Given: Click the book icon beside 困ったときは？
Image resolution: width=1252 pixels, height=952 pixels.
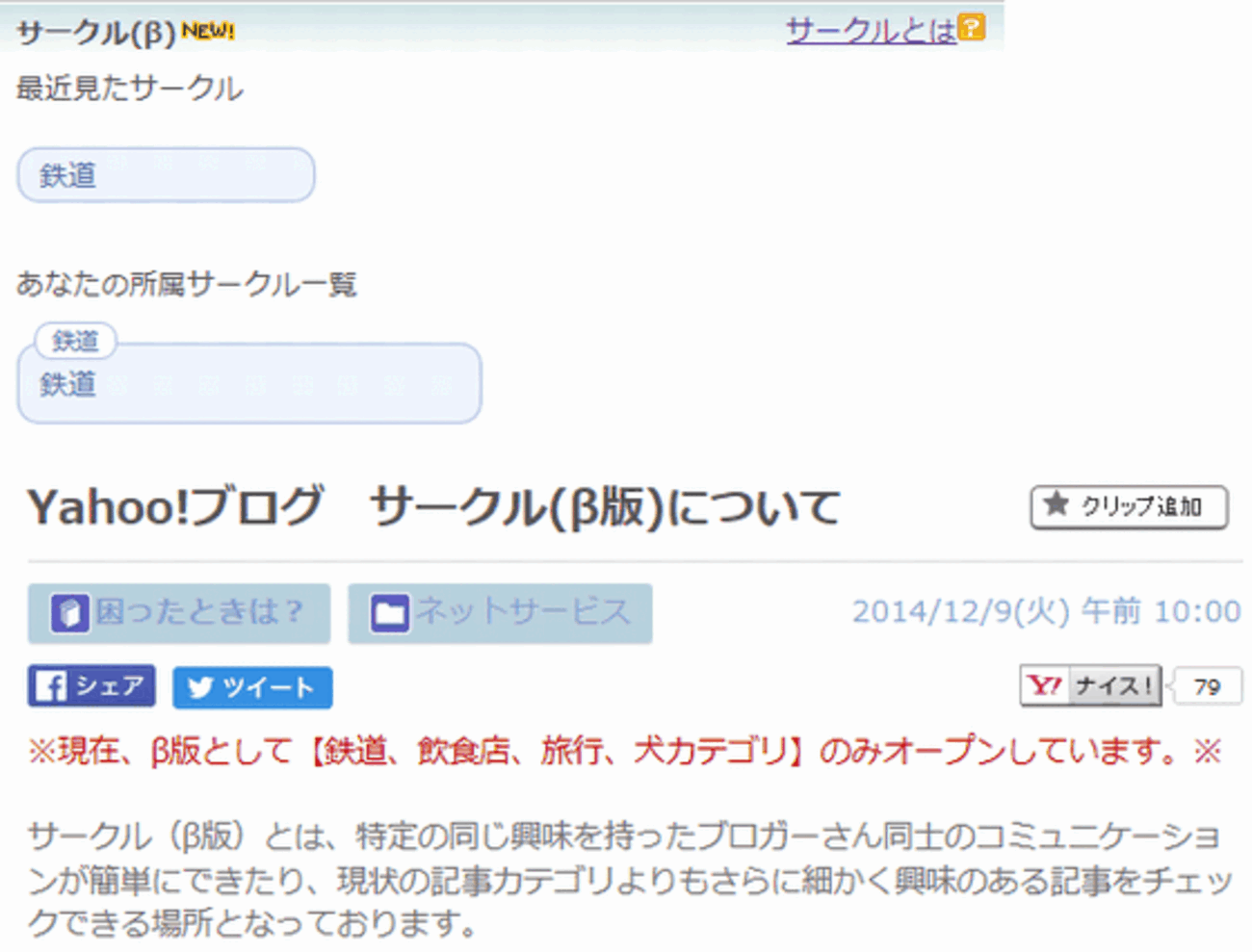Looking at the screenshot, I should click(69, 613).
